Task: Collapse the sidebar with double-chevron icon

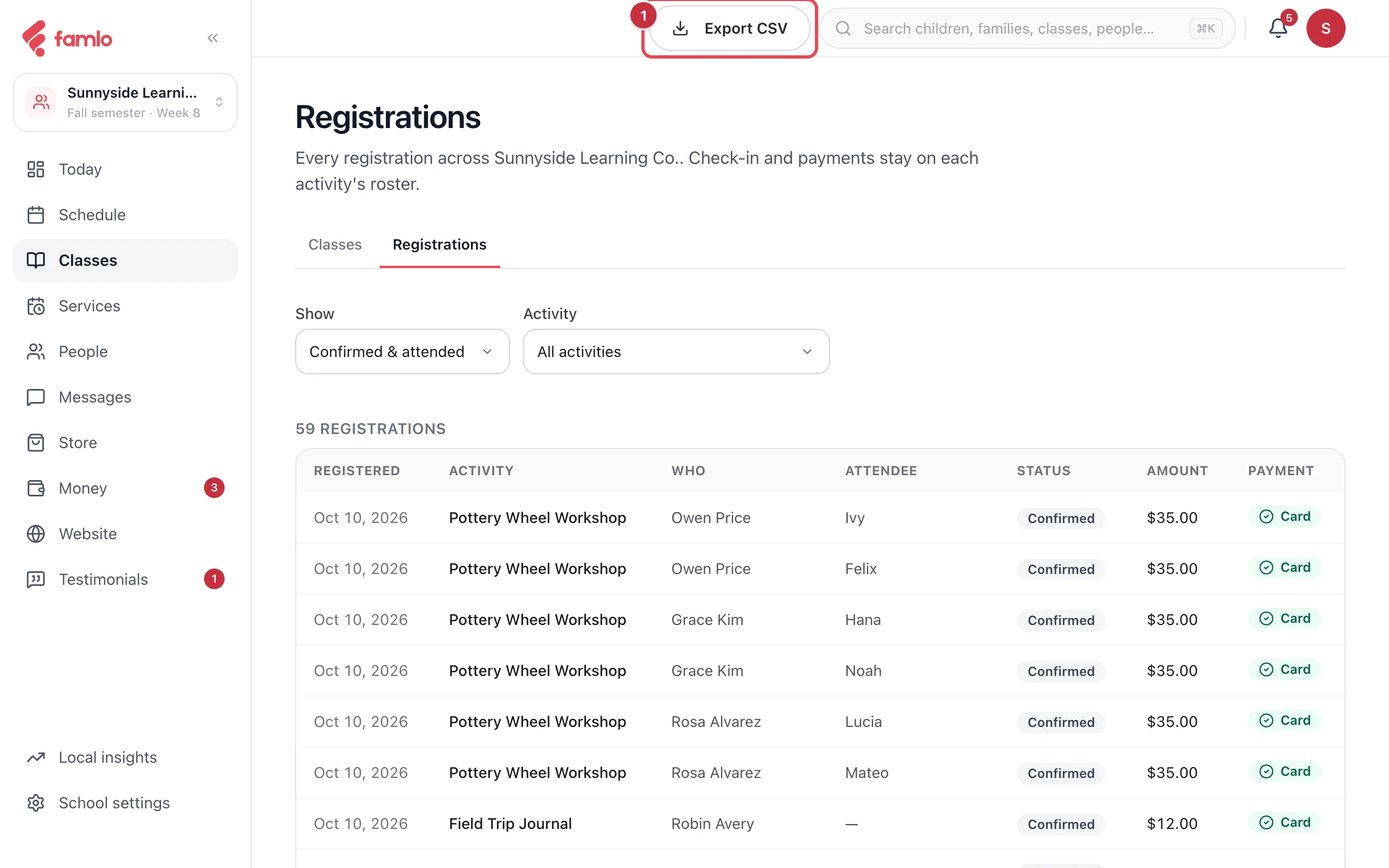Action: [x=213, y=38]
